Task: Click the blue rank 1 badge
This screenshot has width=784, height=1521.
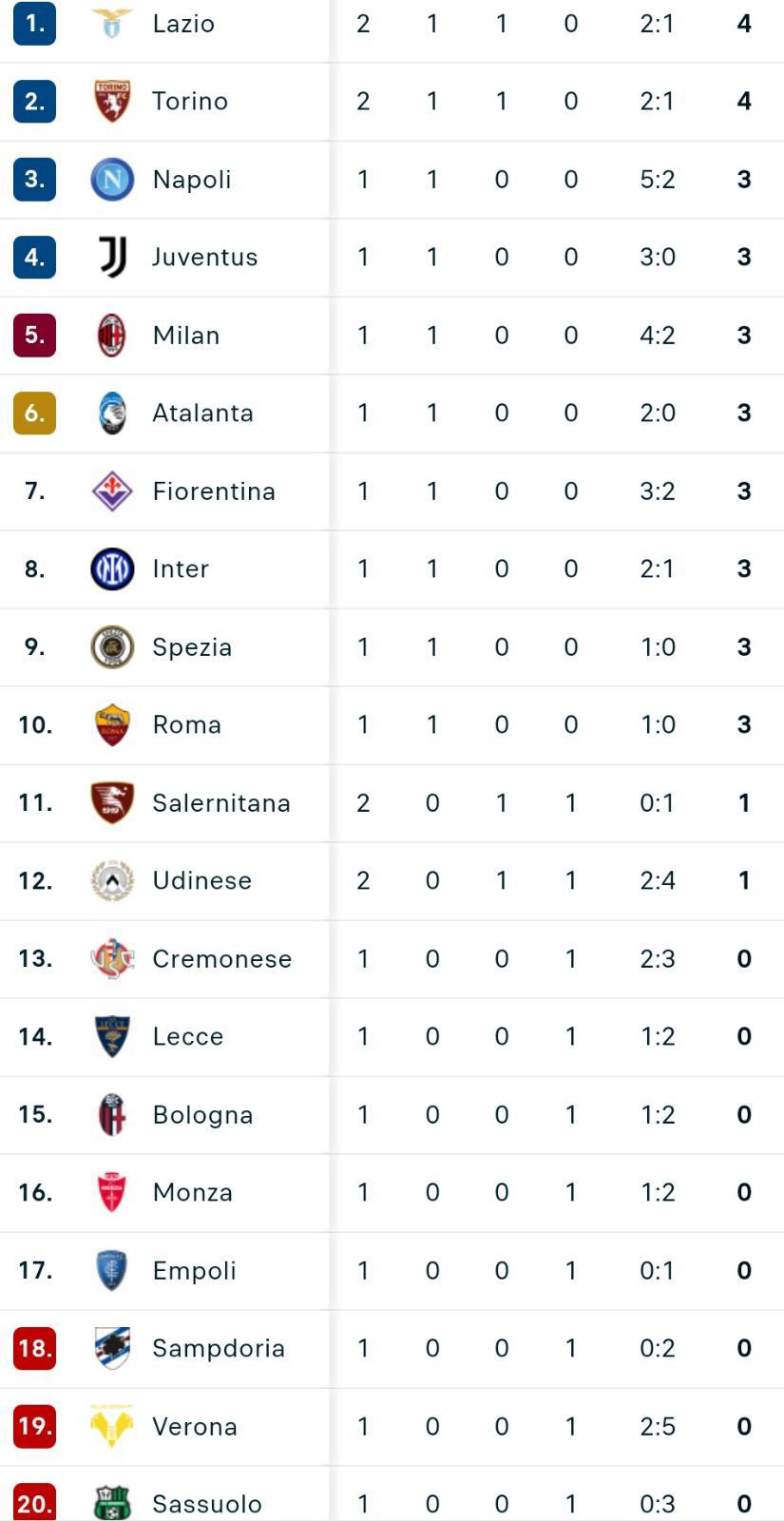Action: 34,23
